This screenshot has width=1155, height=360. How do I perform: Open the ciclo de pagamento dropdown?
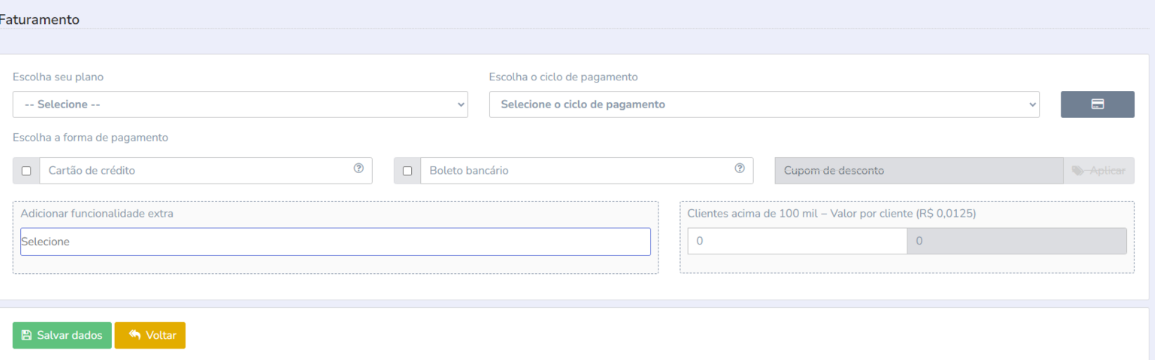point(764,105)
